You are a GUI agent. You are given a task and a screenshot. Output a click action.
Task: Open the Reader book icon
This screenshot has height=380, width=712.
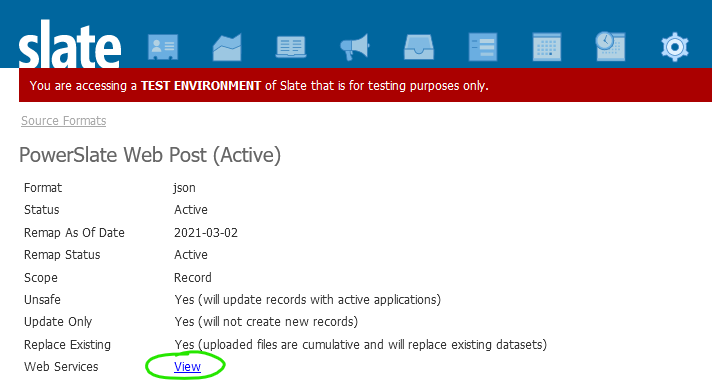[x=291, y=47]
